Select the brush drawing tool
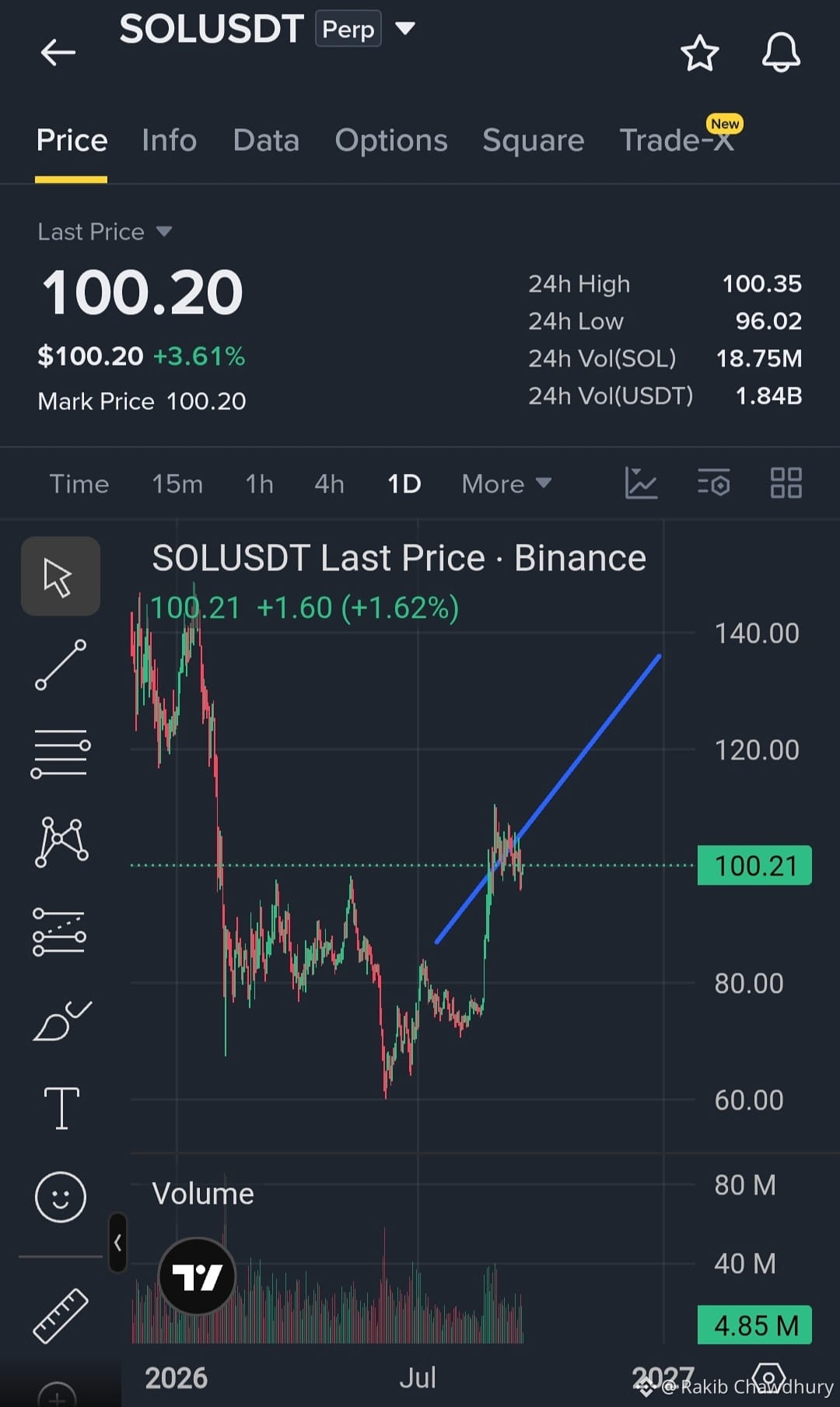 61,1021
